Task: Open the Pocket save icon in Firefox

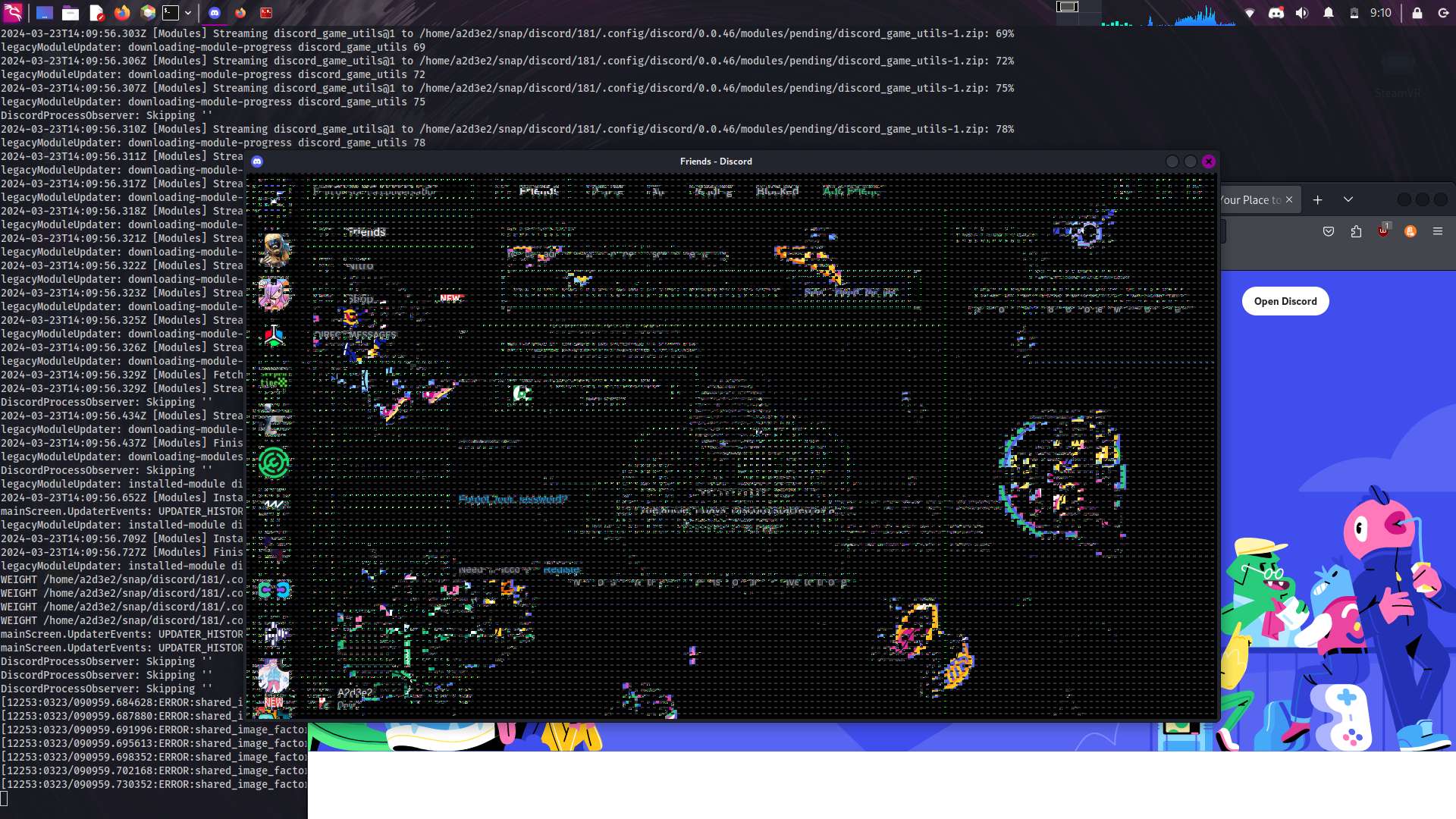Action: coord(1328,231)
